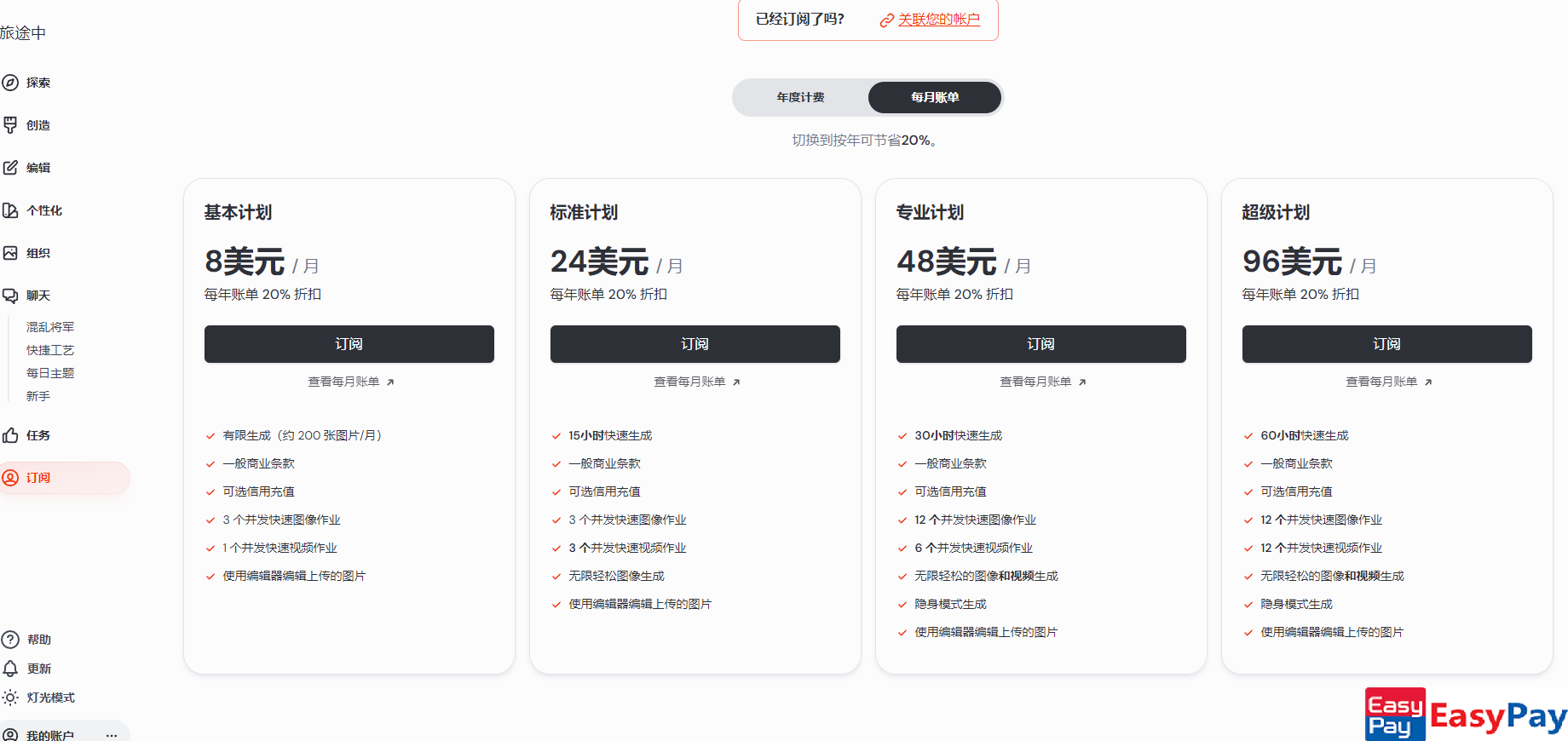
Task: Open the 混乱将军 chat room
Action: [x=50, y=327]
